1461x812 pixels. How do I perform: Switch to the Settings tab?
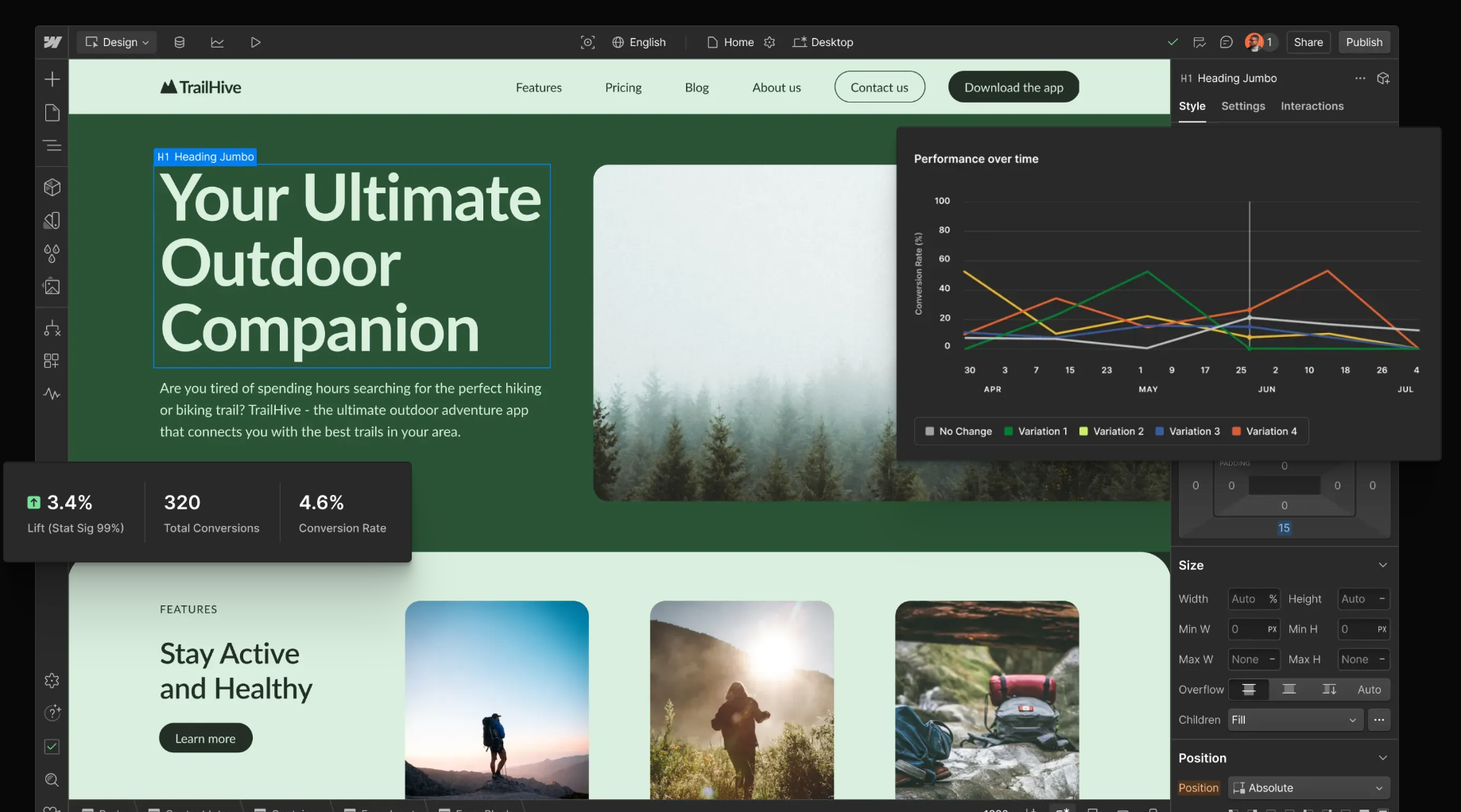click(x=1242, y=106)
